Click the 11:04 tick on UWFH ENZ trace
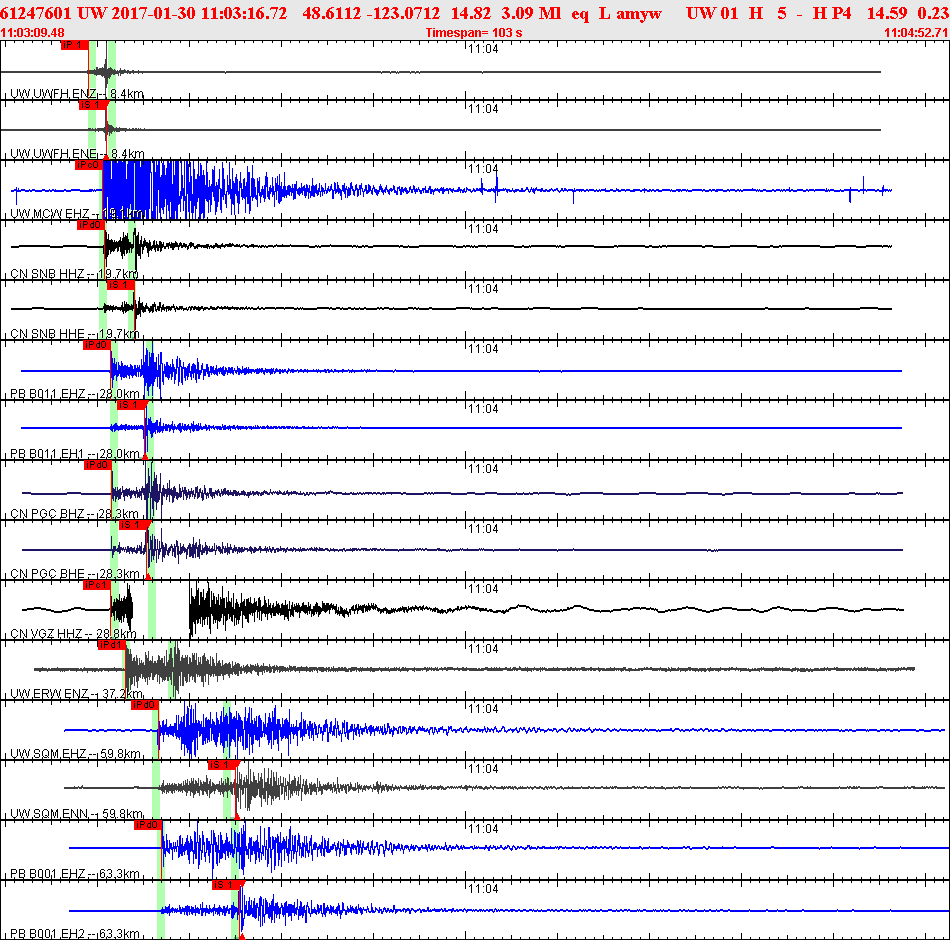The width and height of the screenshot is (950, 940). pyautogui.click(x=483, y=49)
